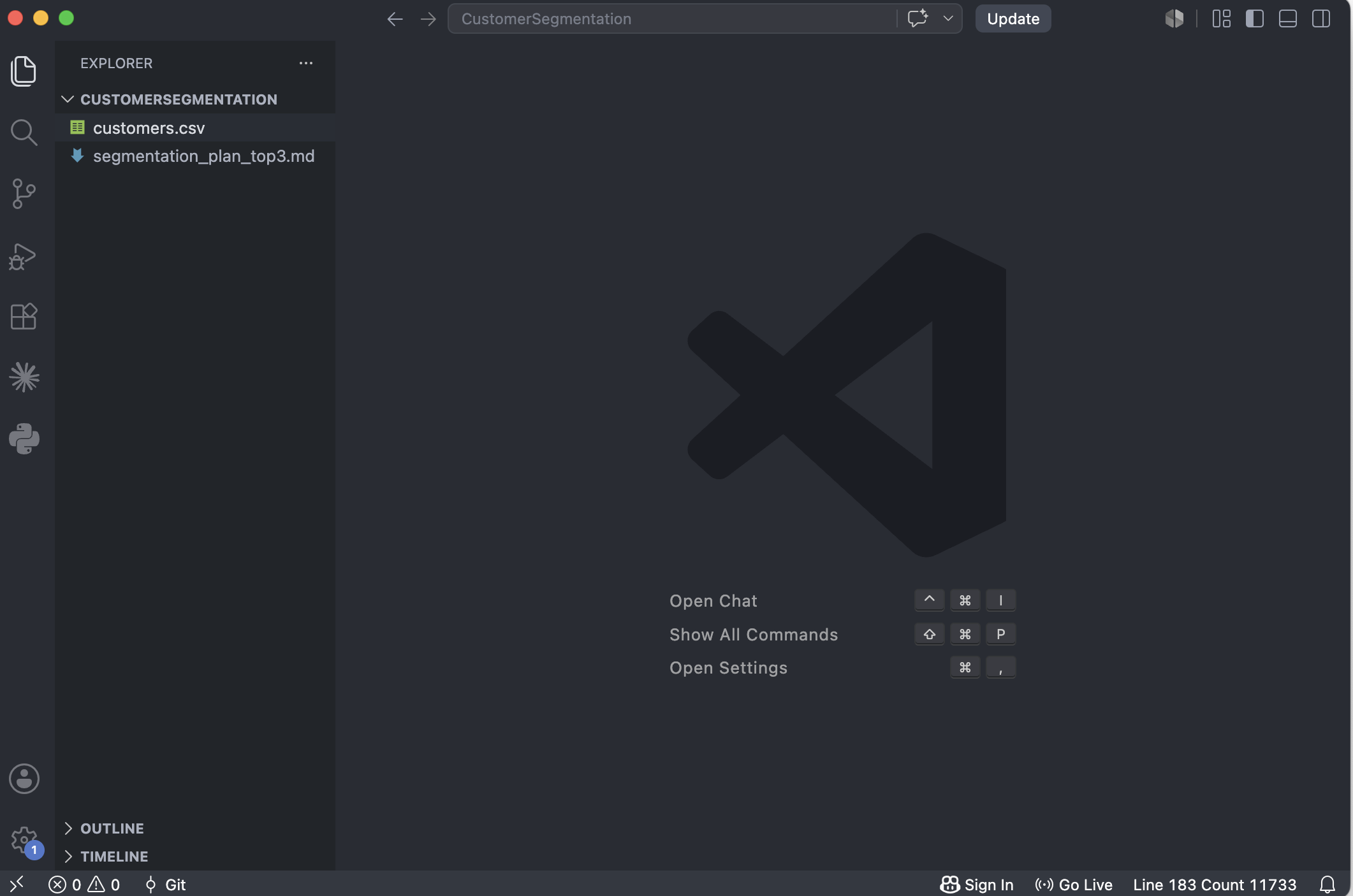Screen dimensions: 1353x896
Task: Click Go Live in the status bar
Action: (x=1074, y=885)
